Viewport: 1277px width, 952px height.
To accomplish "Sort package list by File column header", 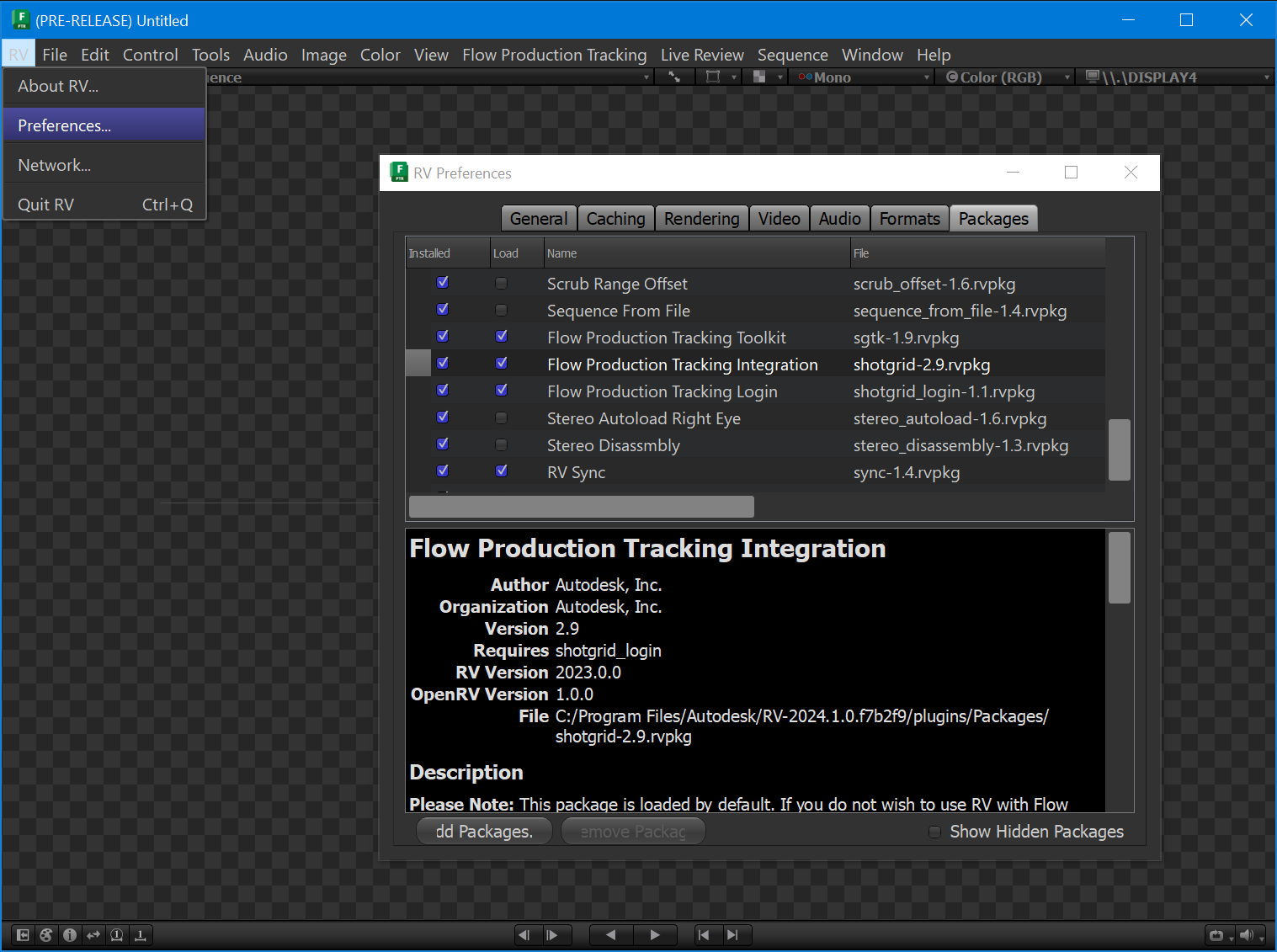I will pyautogui.click(x=977, y=253).
